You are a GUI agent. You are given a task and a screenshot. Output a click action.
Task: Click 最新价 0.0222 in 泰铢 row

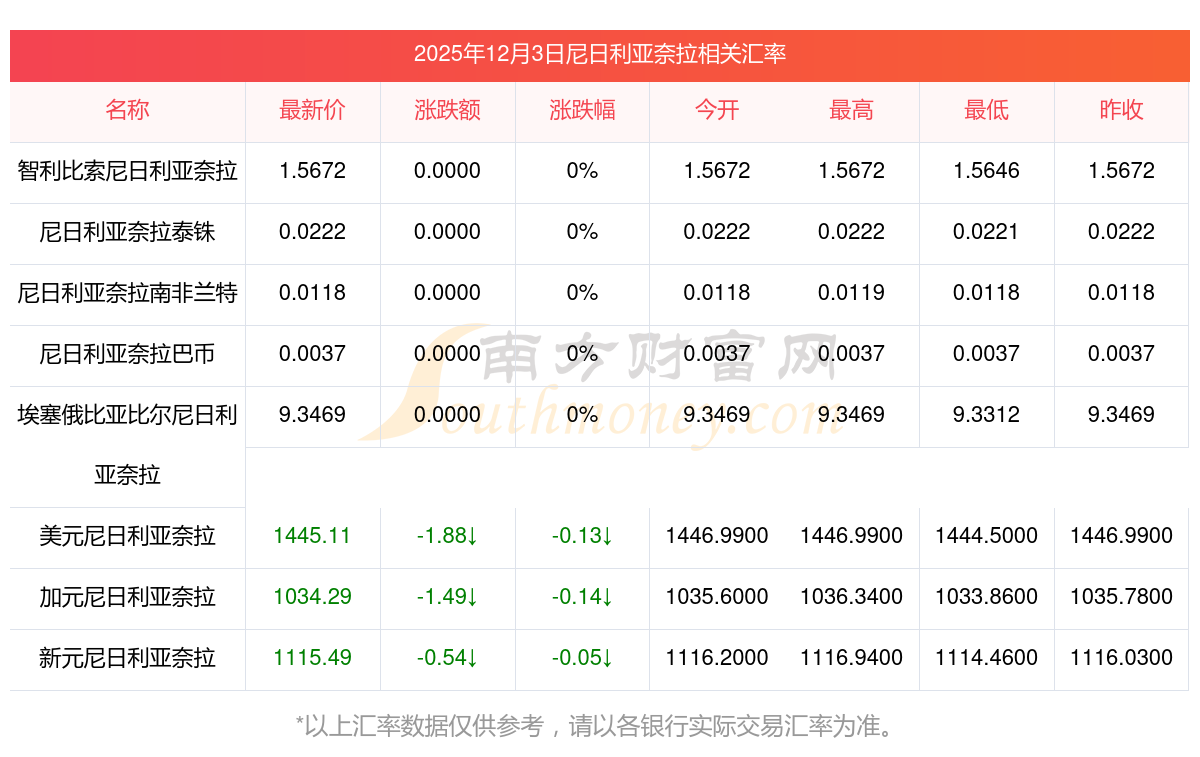[x=312, y=232]
